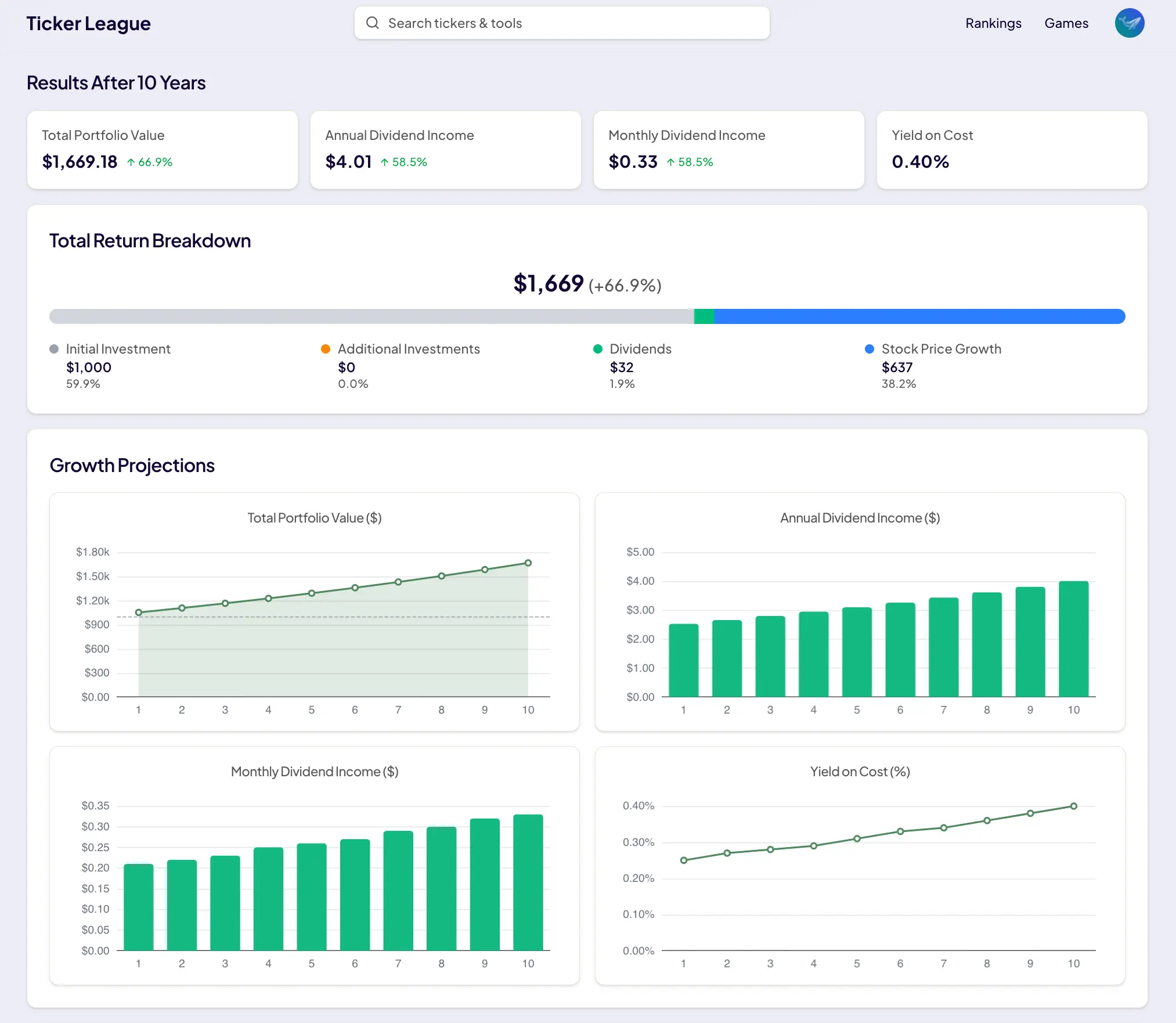
Task: Open the user profile avatar
Action: [1129, 23]
